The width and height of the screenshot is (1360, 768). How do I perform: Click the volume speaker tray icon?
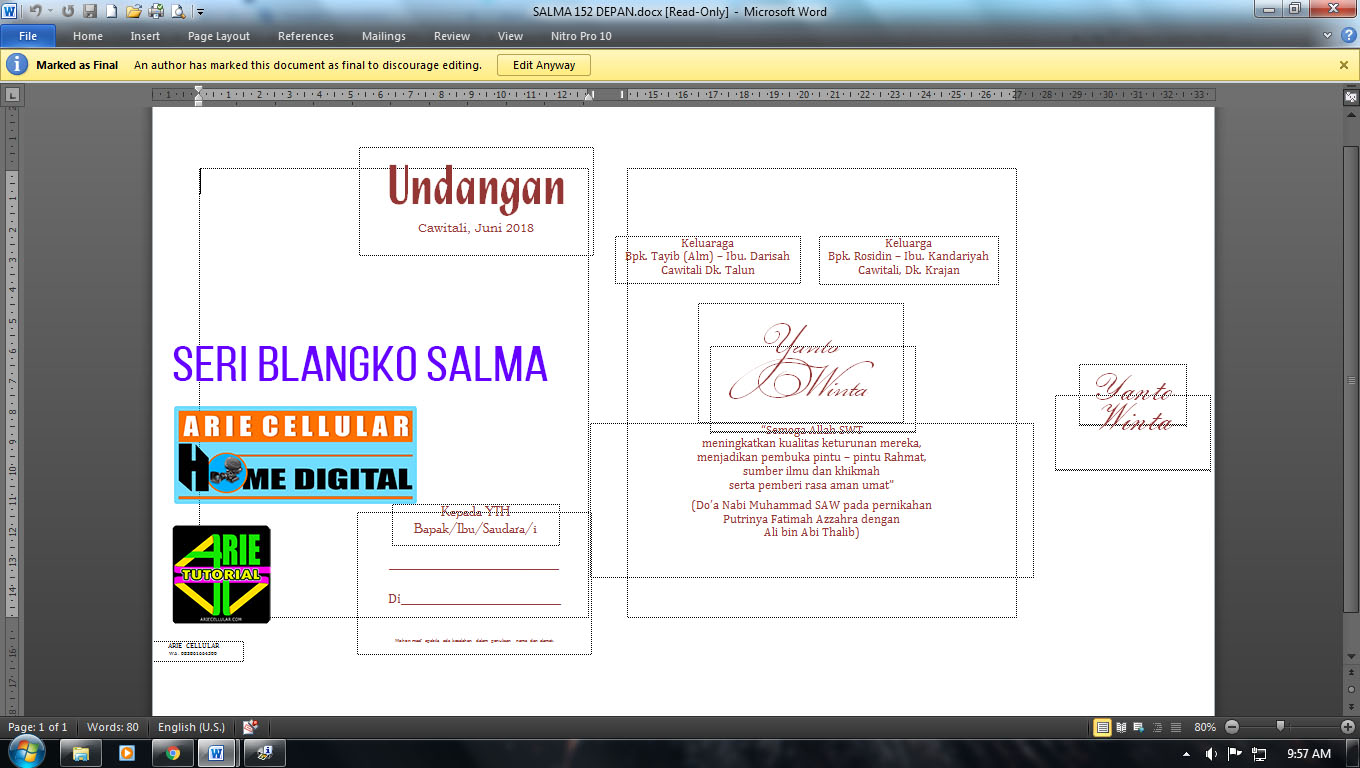pos(1211,753)
